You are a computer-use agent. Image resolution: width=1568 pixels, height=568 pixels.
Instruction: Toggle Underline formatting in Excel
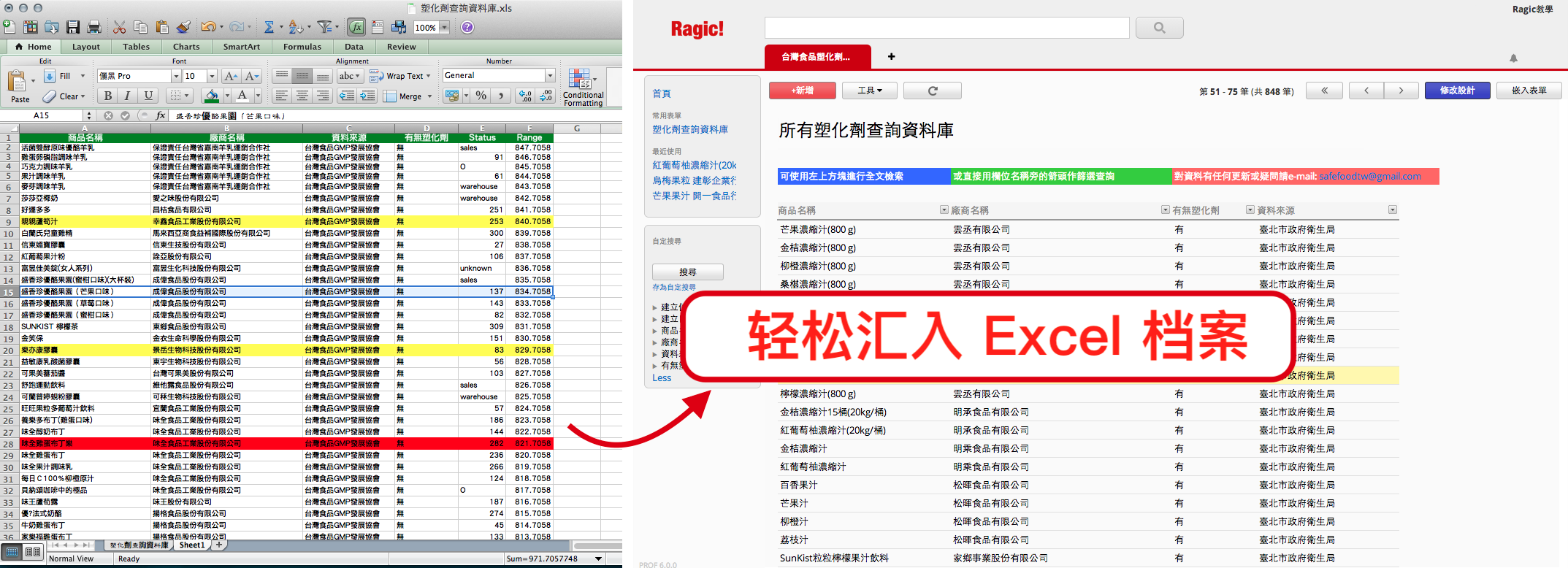pos(148,96)
